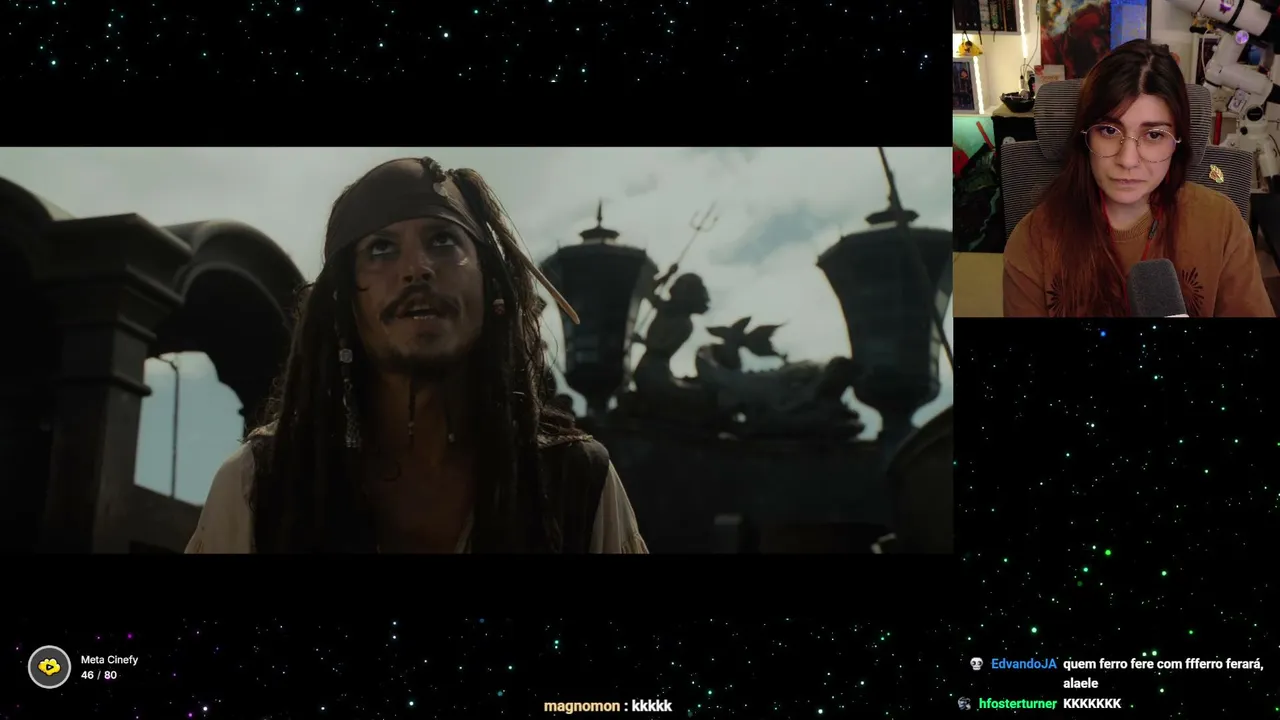Click the pirate movie video frame
1280x720 pixels.
476,350
